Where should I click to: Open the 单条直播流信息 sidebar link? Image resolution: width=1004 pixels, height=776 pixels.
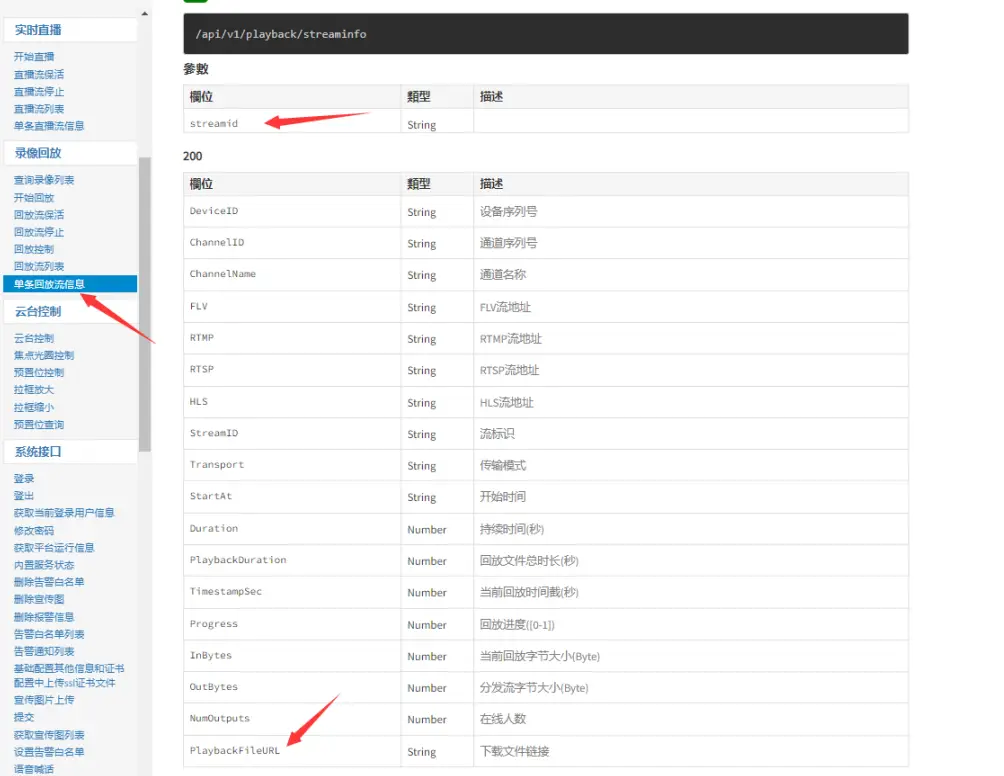tap(49, 126)
